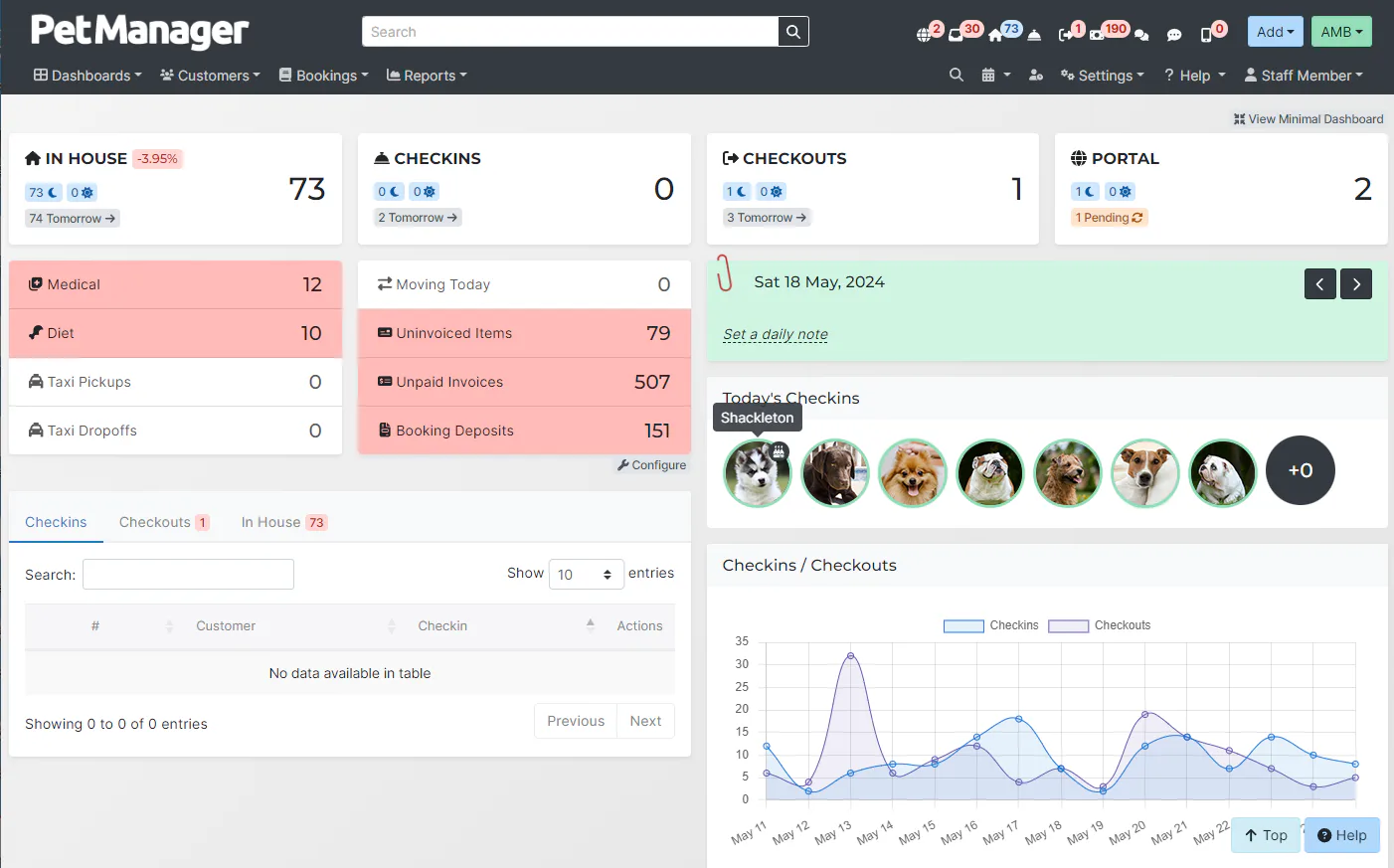Open the phone SMS icon with 0 badge
This screenshot has width=1394, height=868.
(1206, 35)
